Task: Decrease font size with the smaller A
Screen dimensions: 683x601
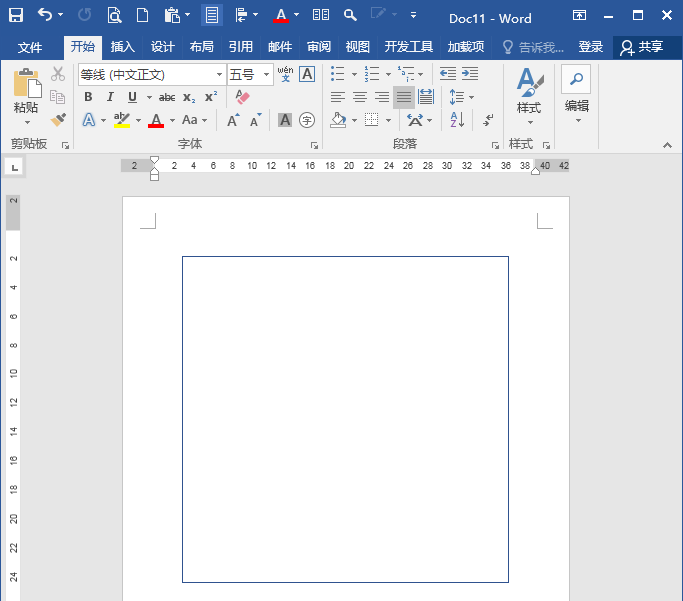Action: 255,120
